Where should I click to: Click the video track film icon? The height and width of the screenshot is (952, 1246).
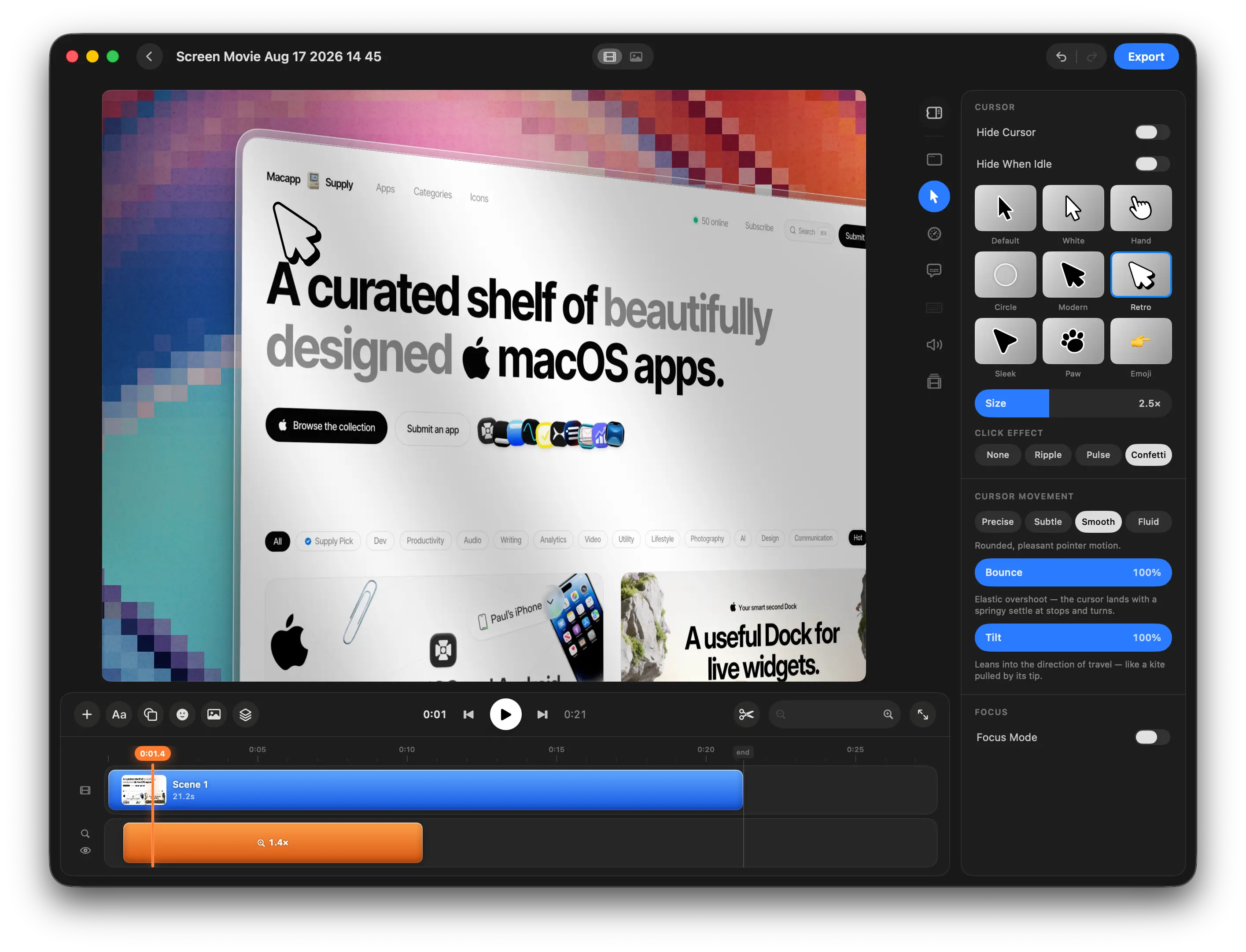85,790
